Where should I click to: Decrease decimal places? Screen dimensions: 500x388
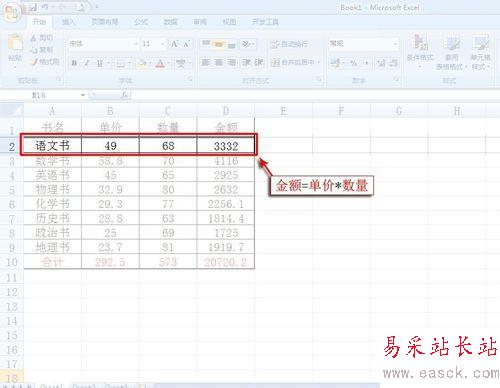click(394, 63)
